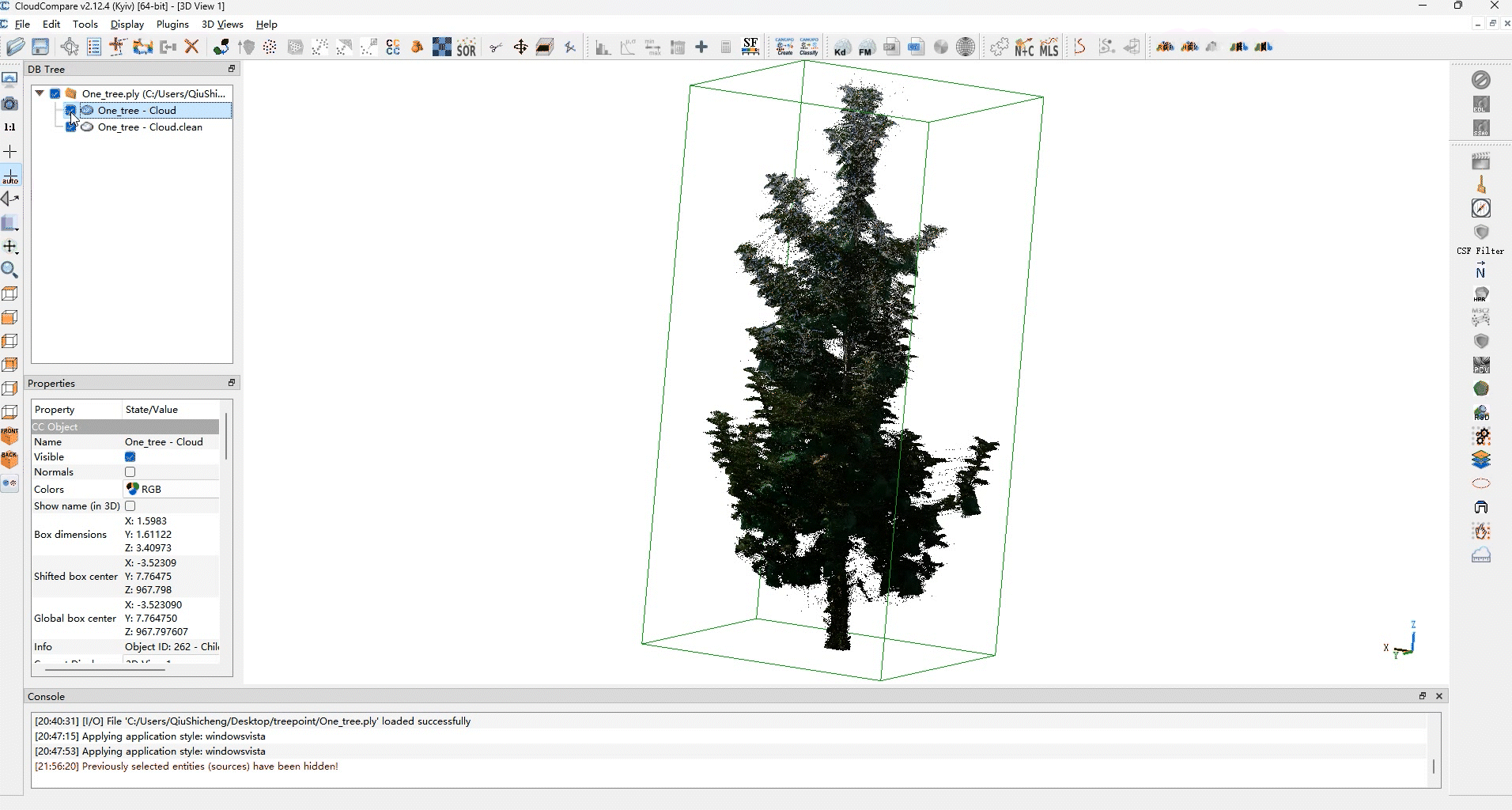The image size is (1512, 810).
Task: Open the Plugins menu
Action: coord(172,25)
